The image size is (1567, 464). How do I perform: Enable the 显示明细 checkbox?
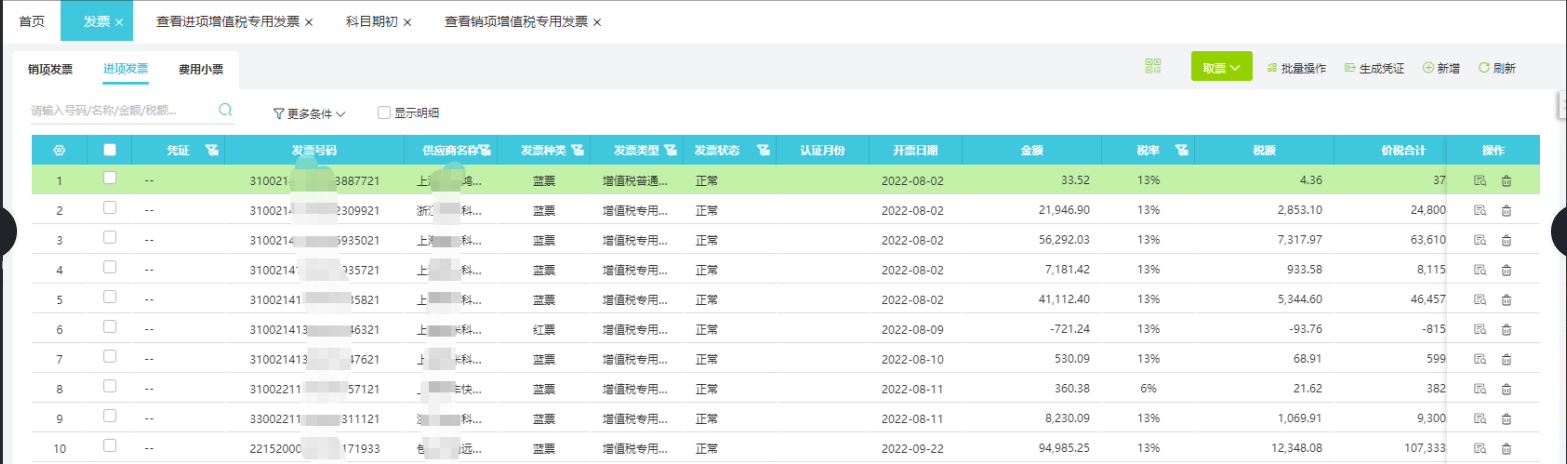pos(384,113)
